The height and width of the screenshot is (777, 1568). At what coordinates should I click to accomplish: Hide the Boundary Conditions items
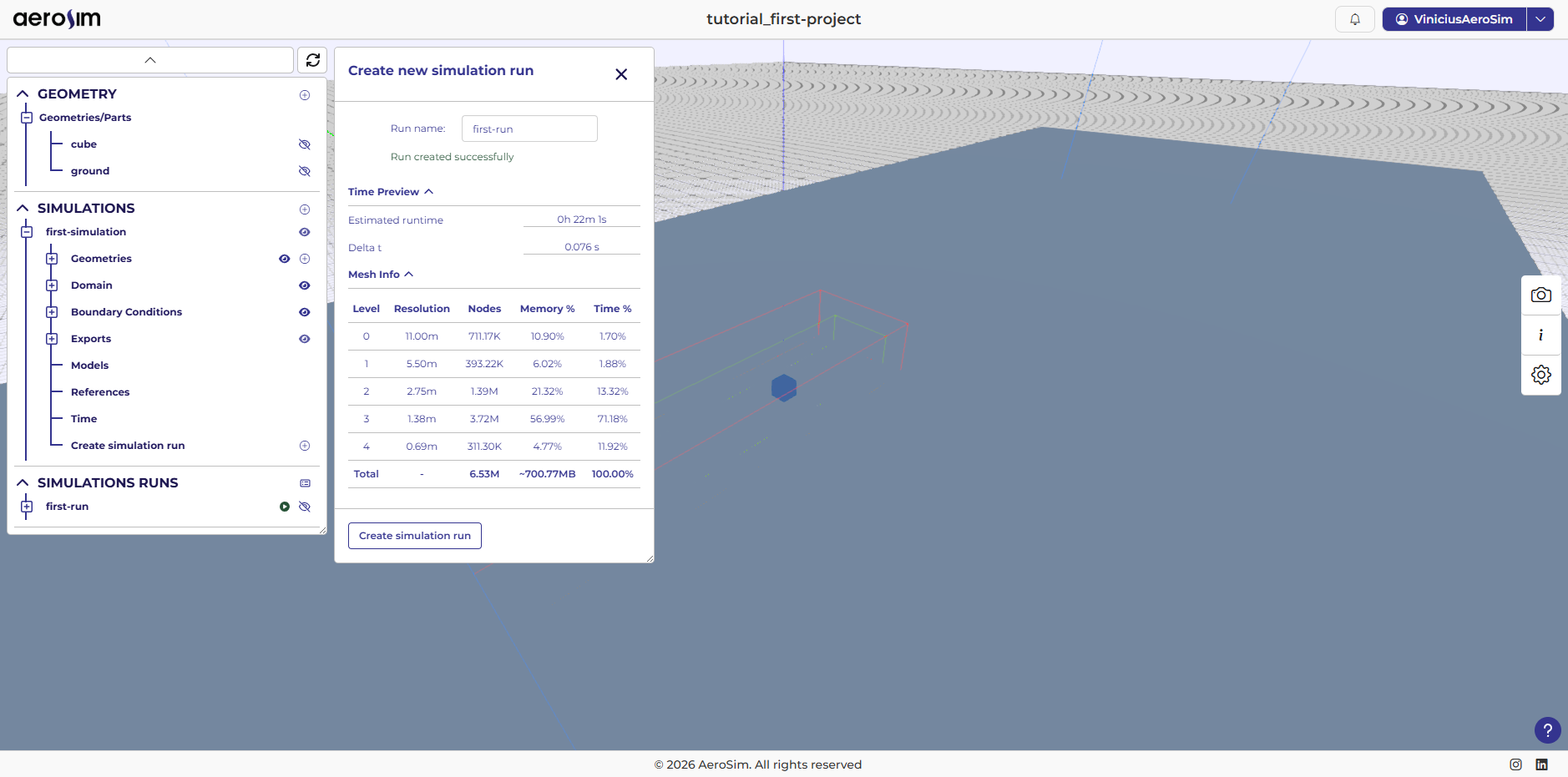point(304,312)
